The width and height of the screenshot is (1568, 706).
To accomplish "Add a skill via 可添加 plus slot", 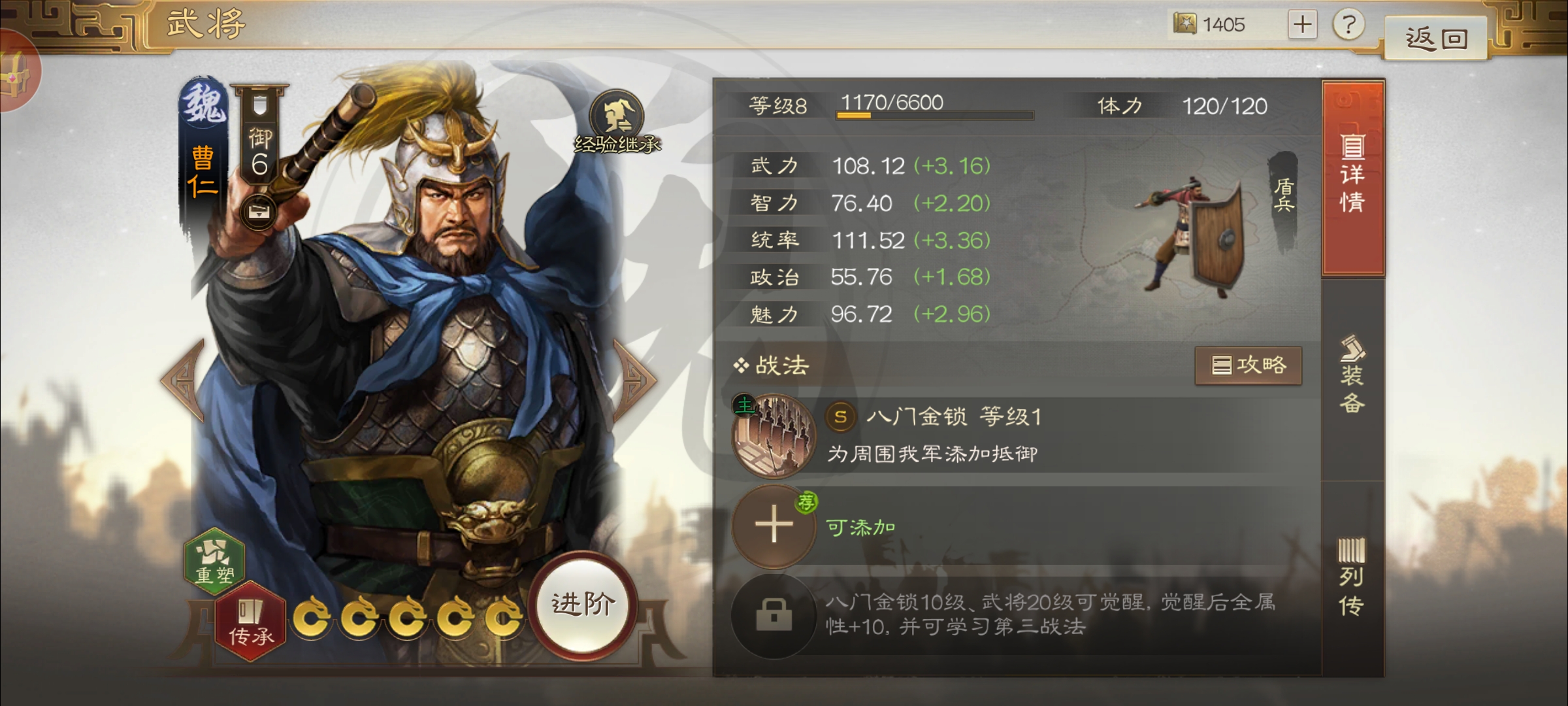I will 774,525.
